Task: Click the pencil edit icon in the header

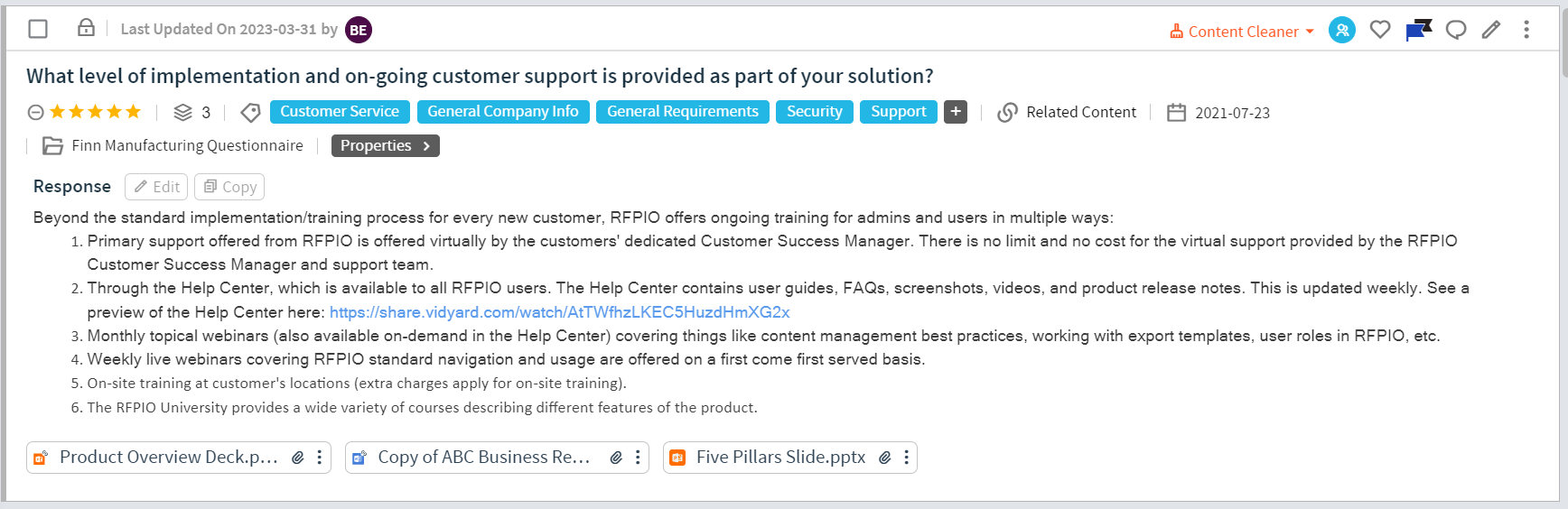Action: point(1491,30)
